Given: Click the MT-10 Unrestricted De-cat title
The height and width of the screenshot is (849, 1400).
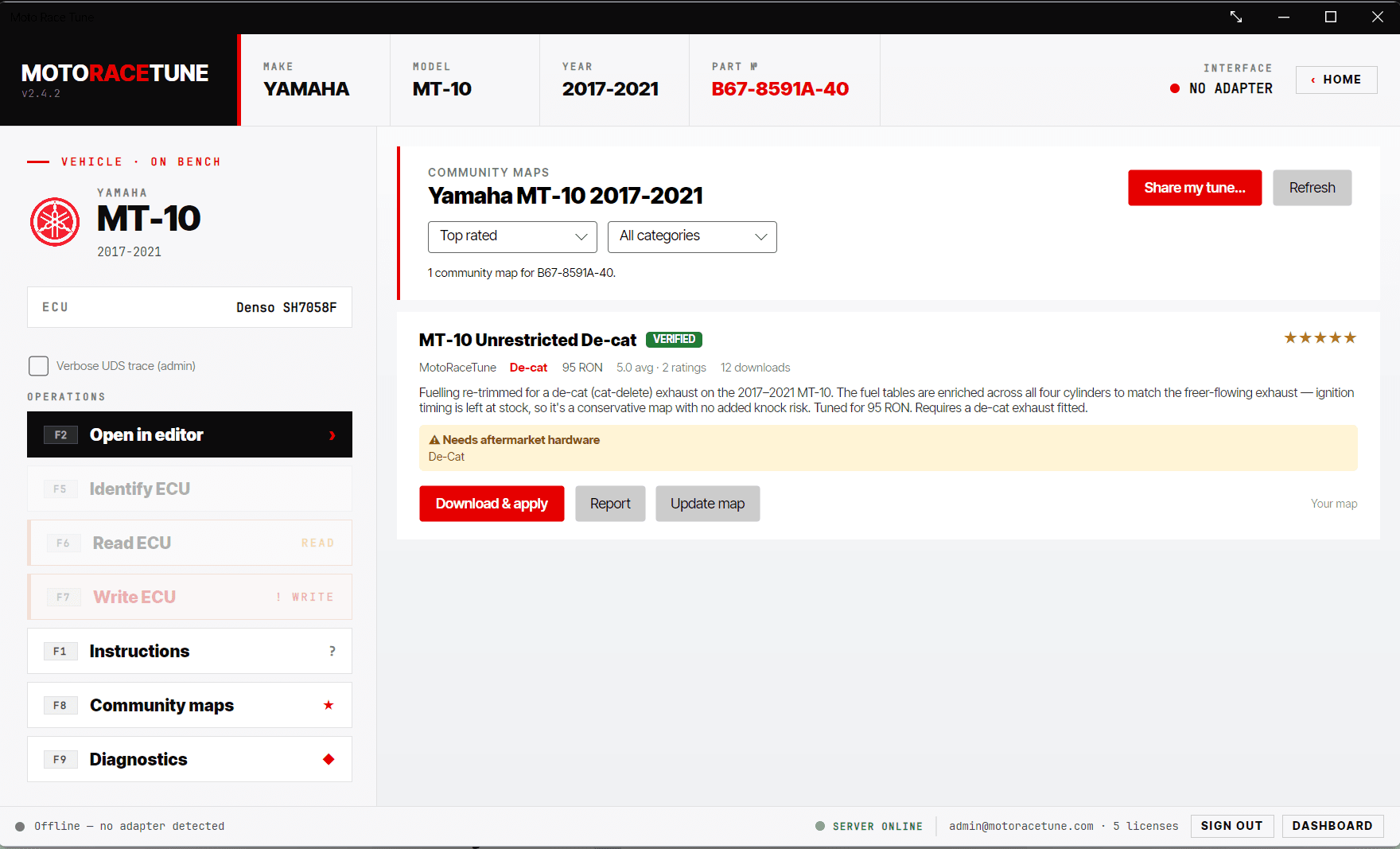Looking at the screenshot, I should coord(527,340).
